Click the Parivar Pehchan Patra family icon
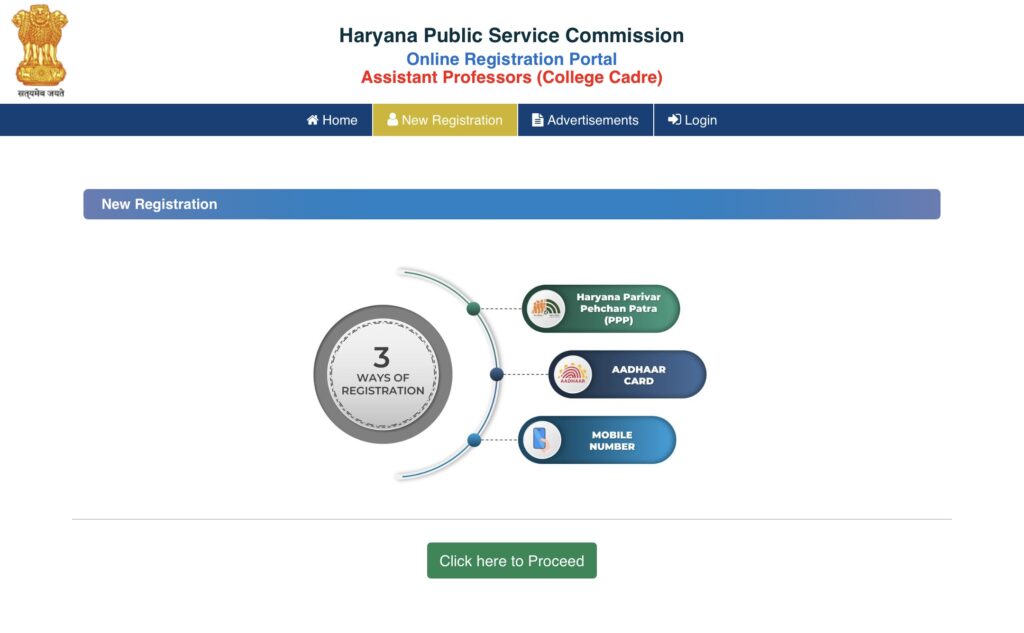The width and height of the screenshot is (1024, 633). click(546, 308)
